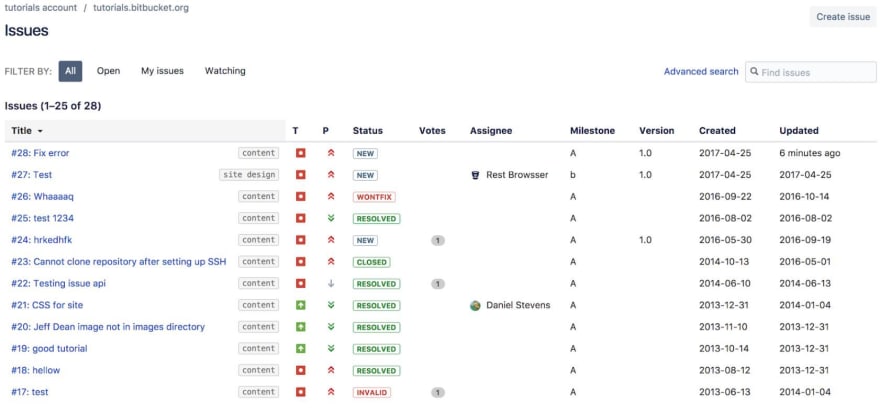
Task: Click the enhancement type icon for #21 CSS for site
Action: [x=300, y=305]
